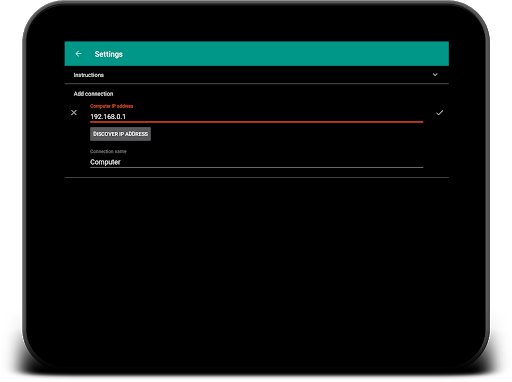Click the Add connection heading

click(93, 94)
